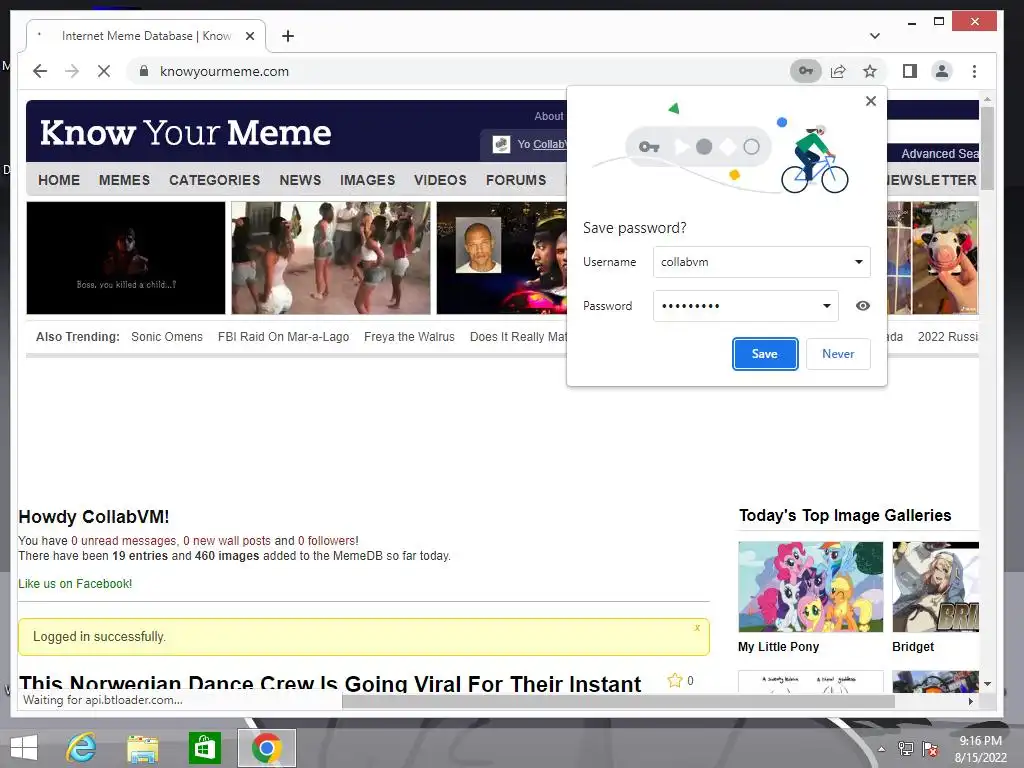This screenshot has width=1024, height=768.
Task: Click the padlock site info icon
Action: [x=144, y=71]
